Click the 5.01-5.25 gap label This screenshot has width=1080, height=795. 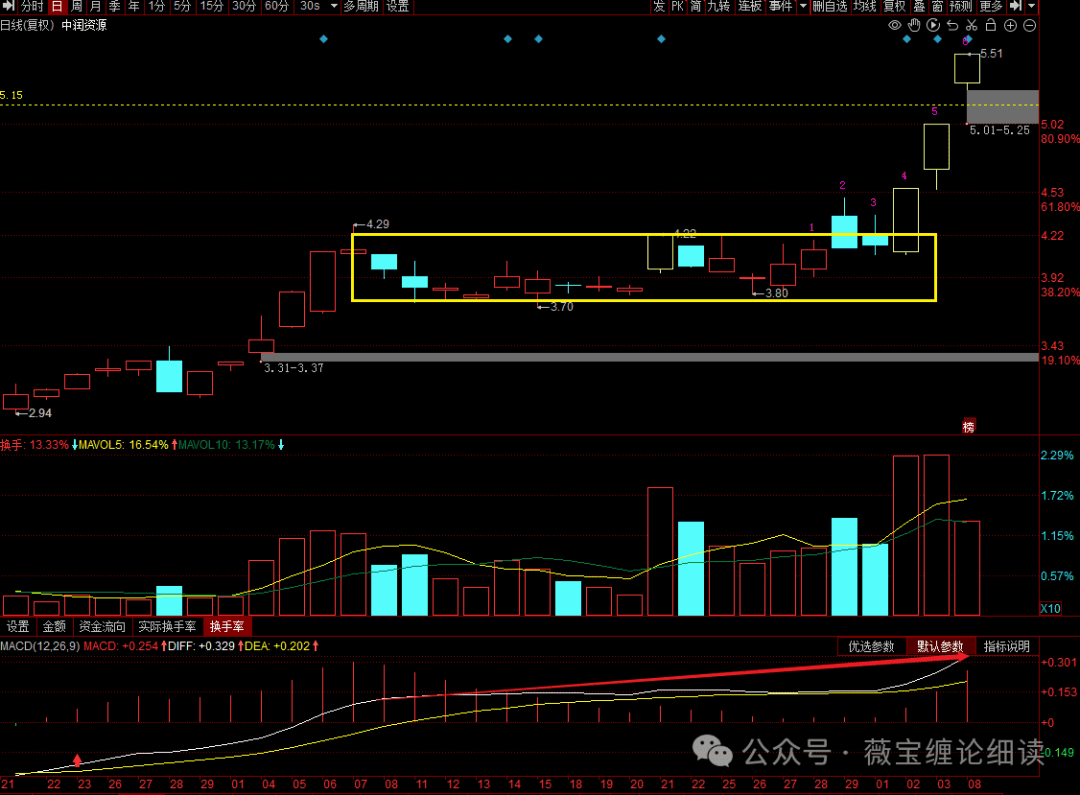point(999,130)
